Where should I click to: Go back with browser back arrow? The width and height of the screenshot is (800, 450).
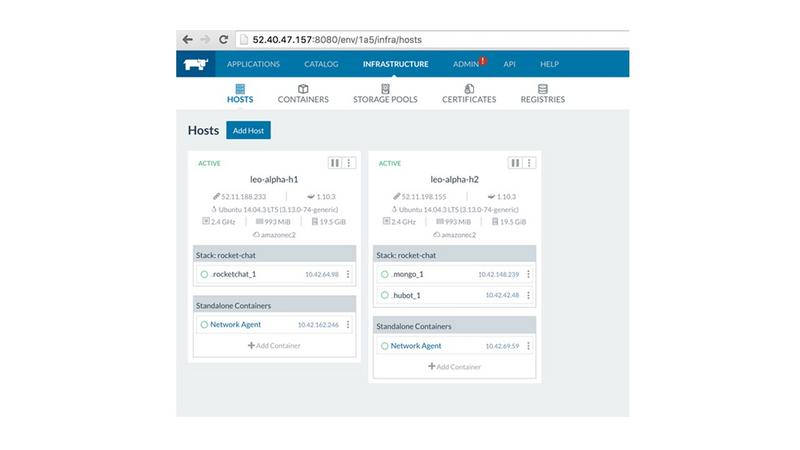tap(187, 39)
